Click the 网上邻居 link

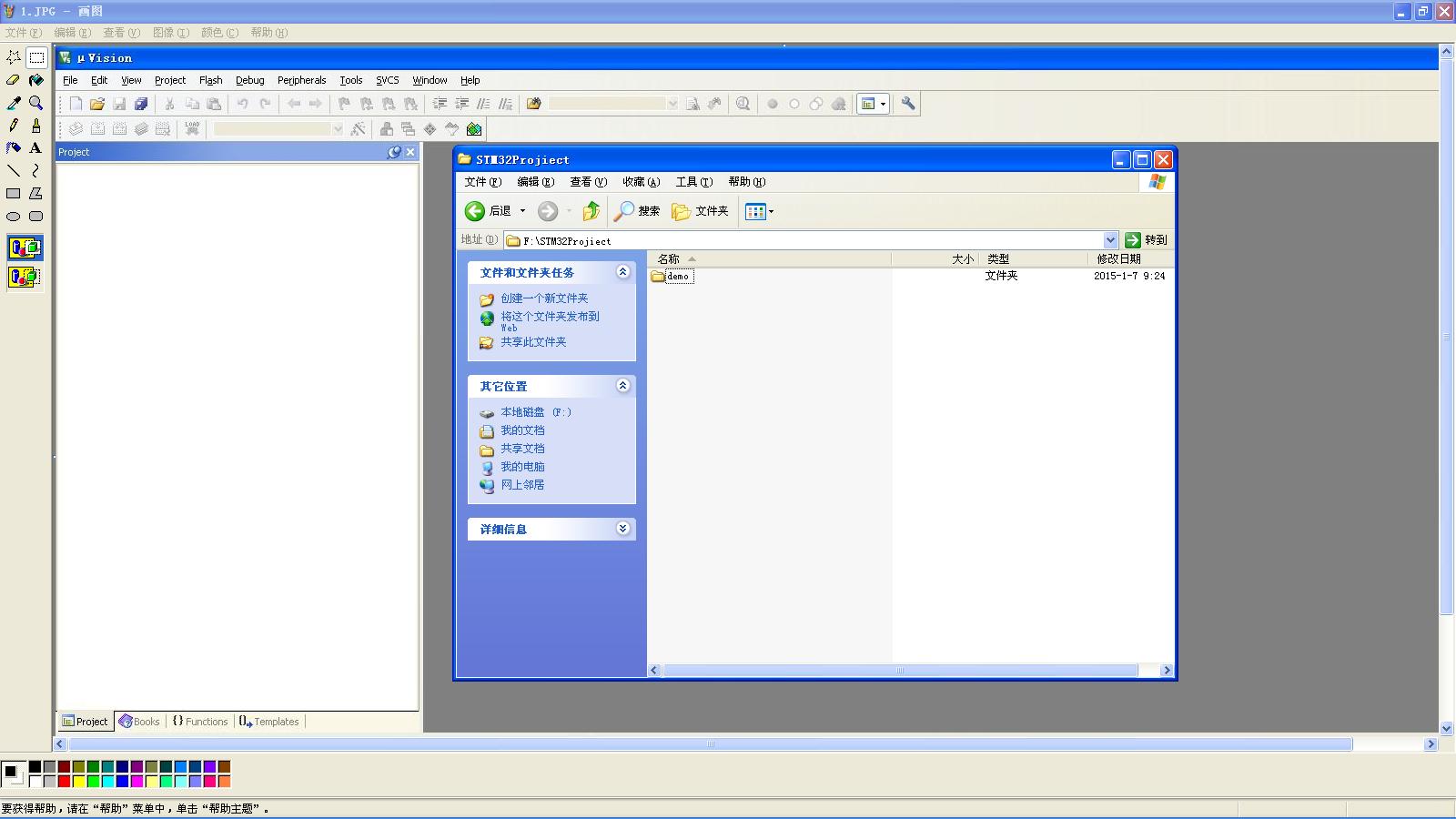click(522, 485)
